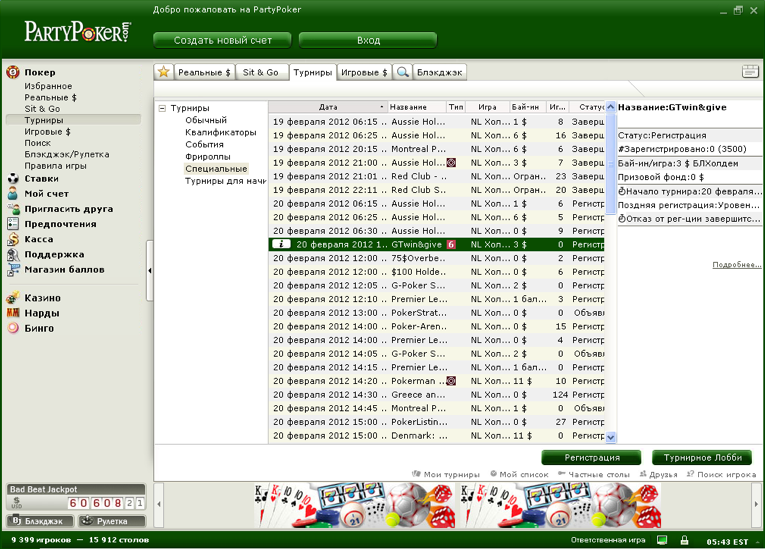The height and width of the screenshot is (549, 765).
Task: Click the Регистрация button
Action: [592, 457]
